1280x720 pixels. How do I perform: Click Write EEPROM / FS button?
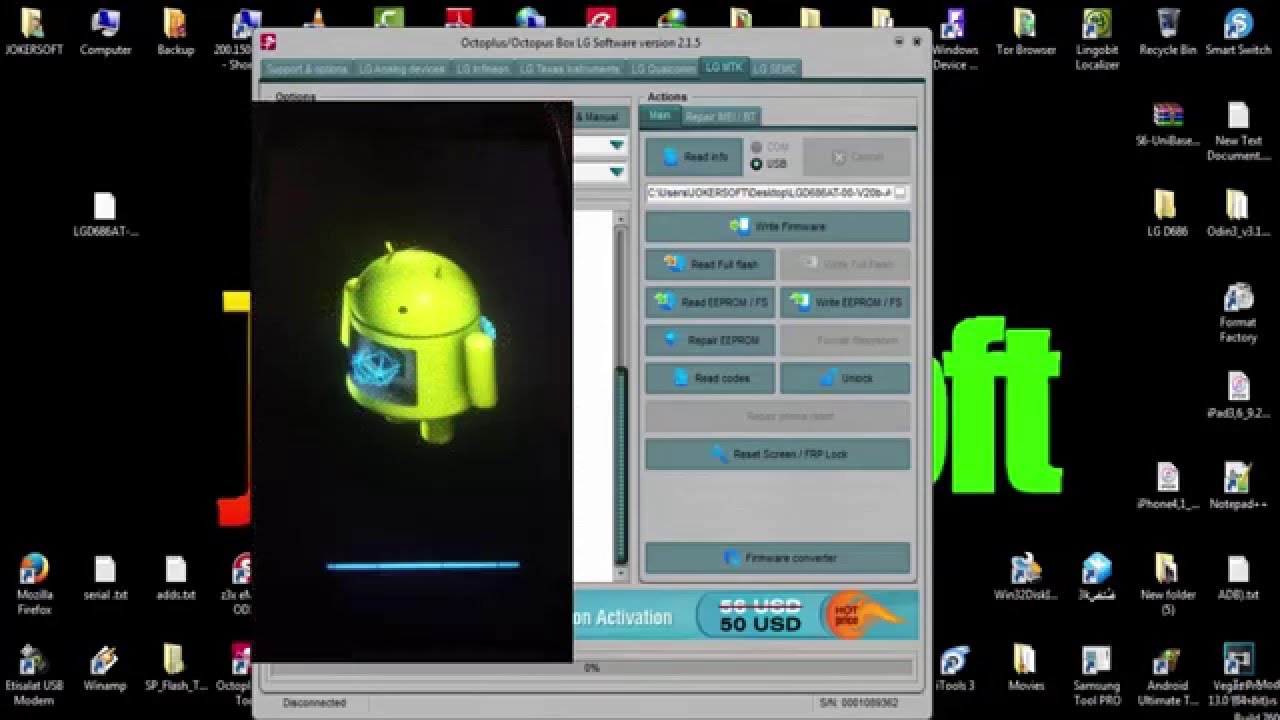pos(845,302)
